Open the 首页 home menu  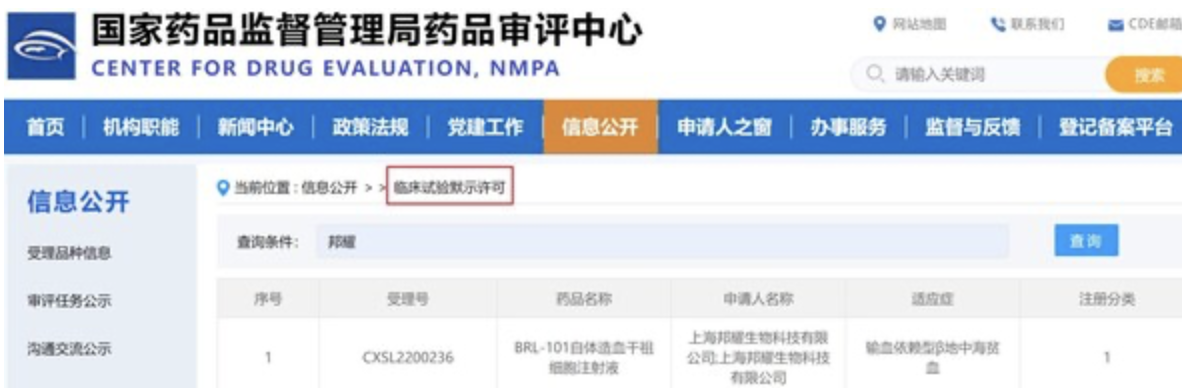(45, 127)
